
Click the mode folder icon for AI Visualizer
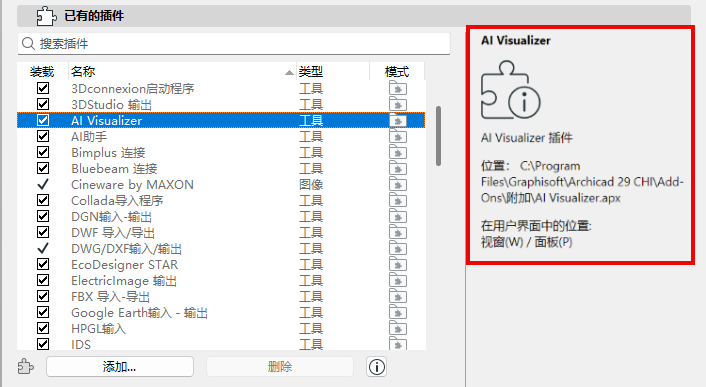point(398,120)
